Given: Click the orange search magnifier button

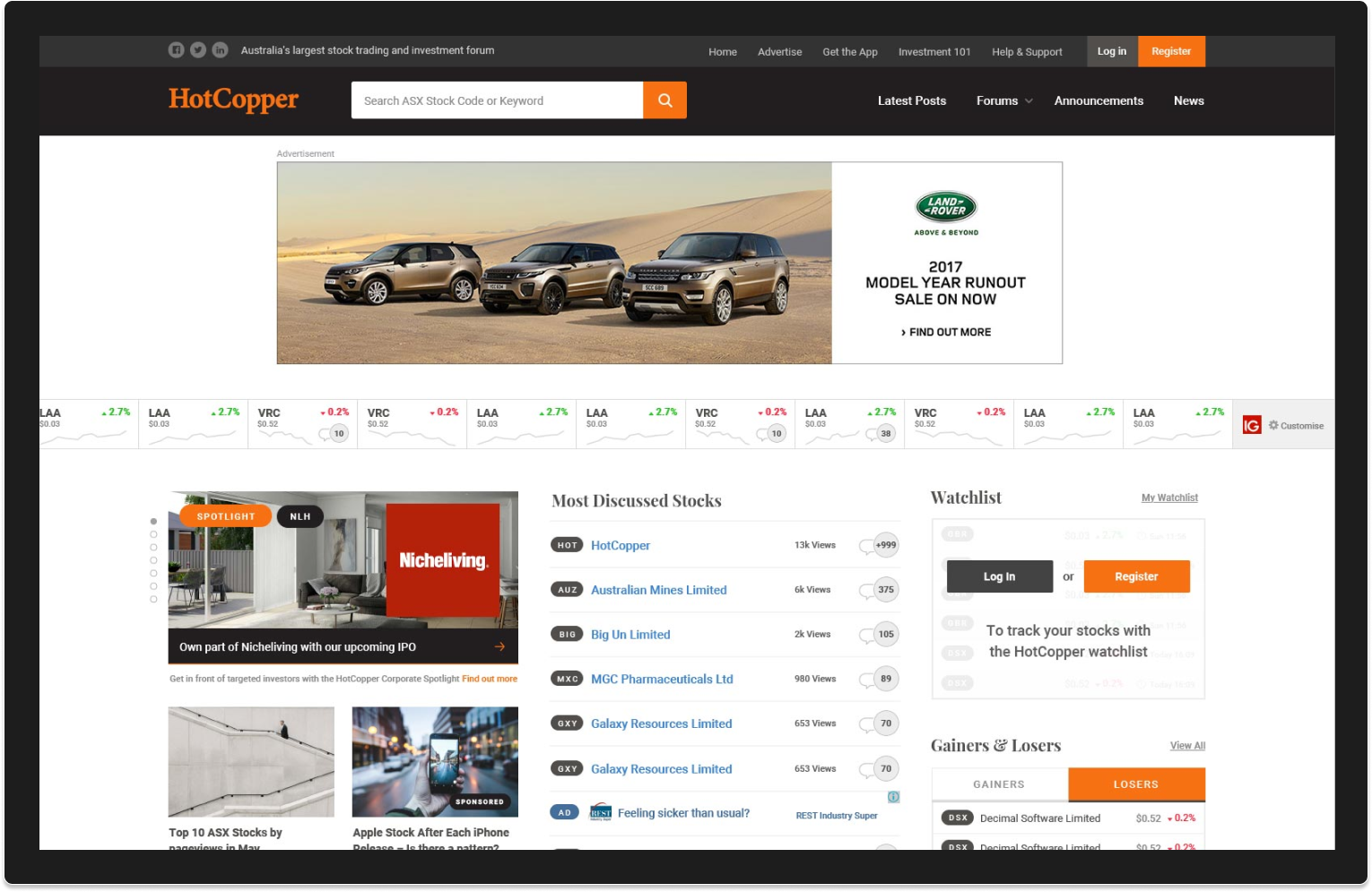Looking at the screenshot, I should point(664,100).
